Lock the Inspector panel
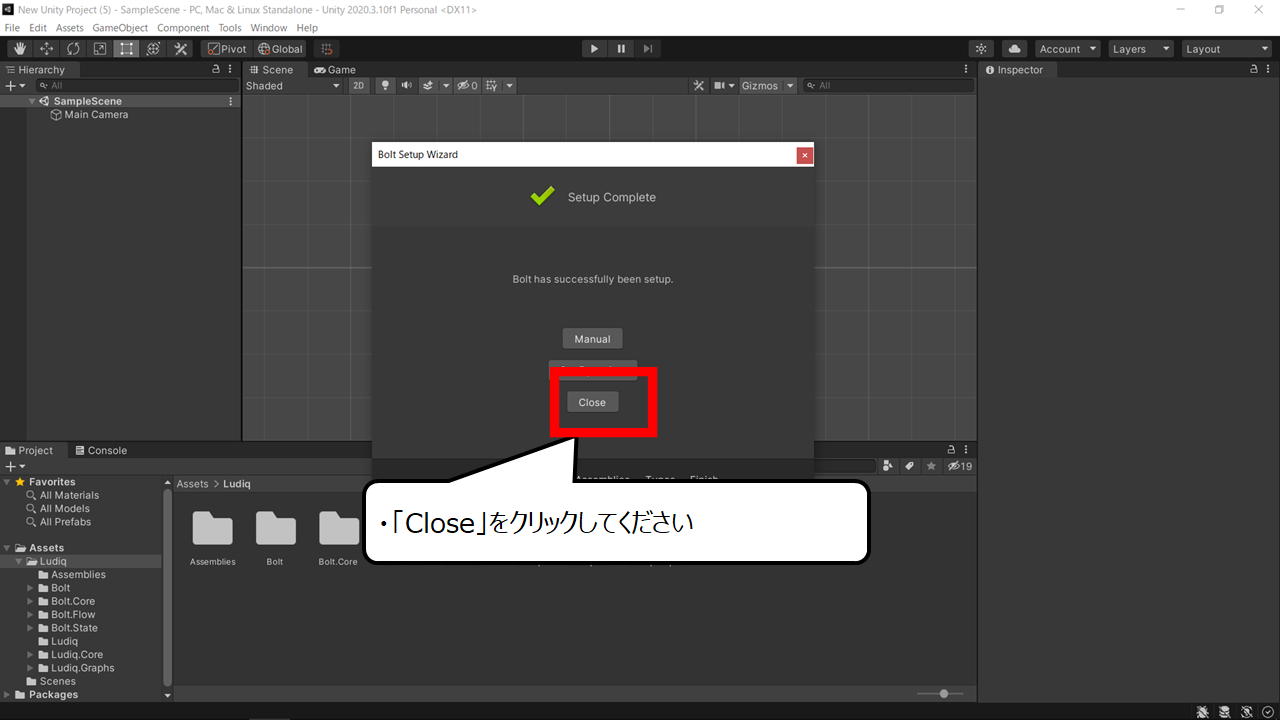Screen dimensions: 1280x720 point(1254,70)
